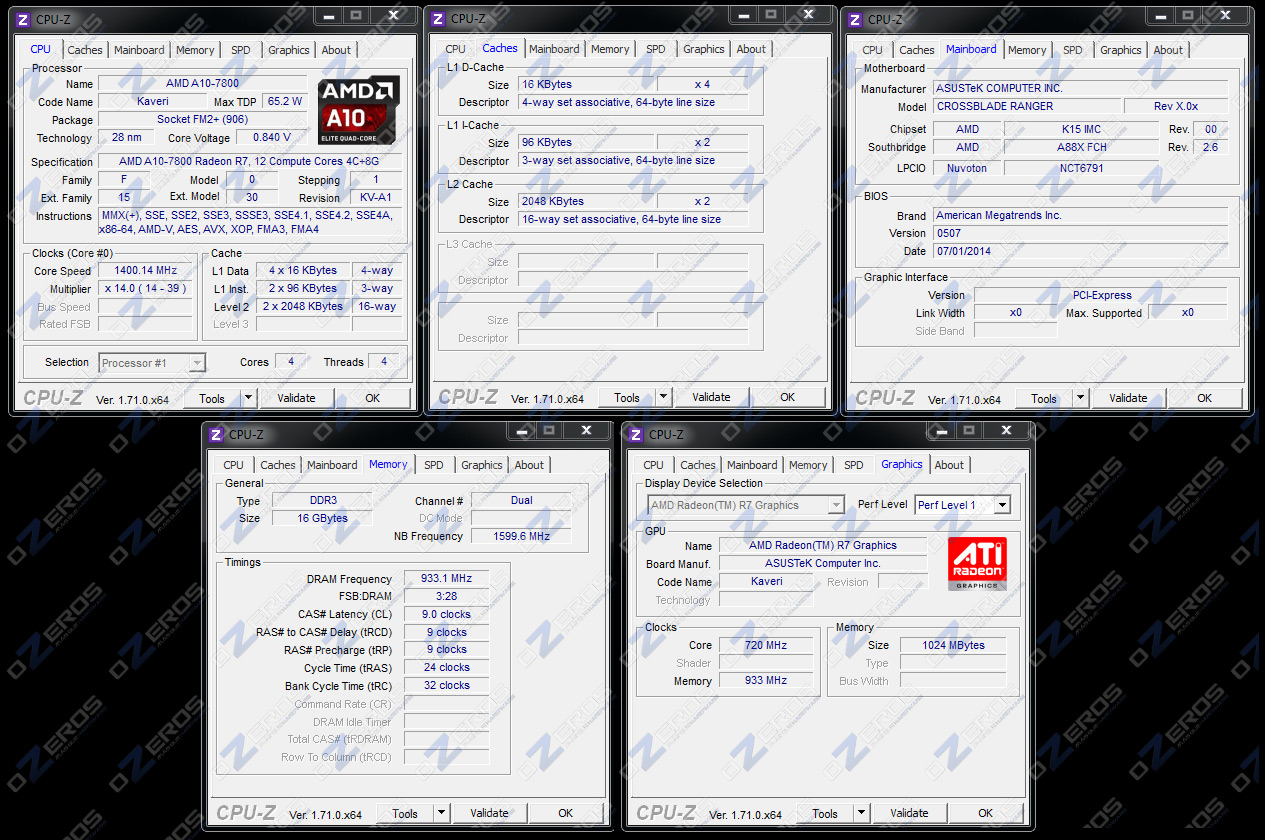This screenshot has height=840, width=1265.
Task: Click OK in the Memory window
Action: coord(566,813)
